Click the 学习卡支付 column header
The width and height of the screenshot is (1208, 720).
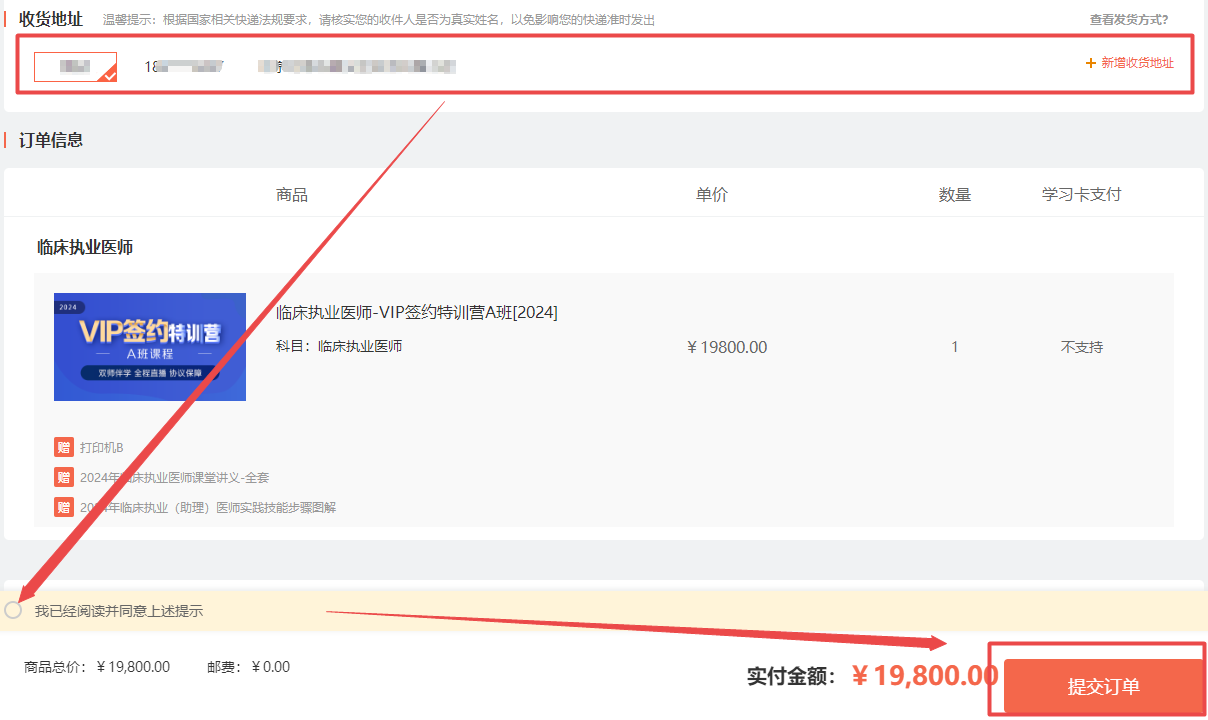tap(1080, 194)
